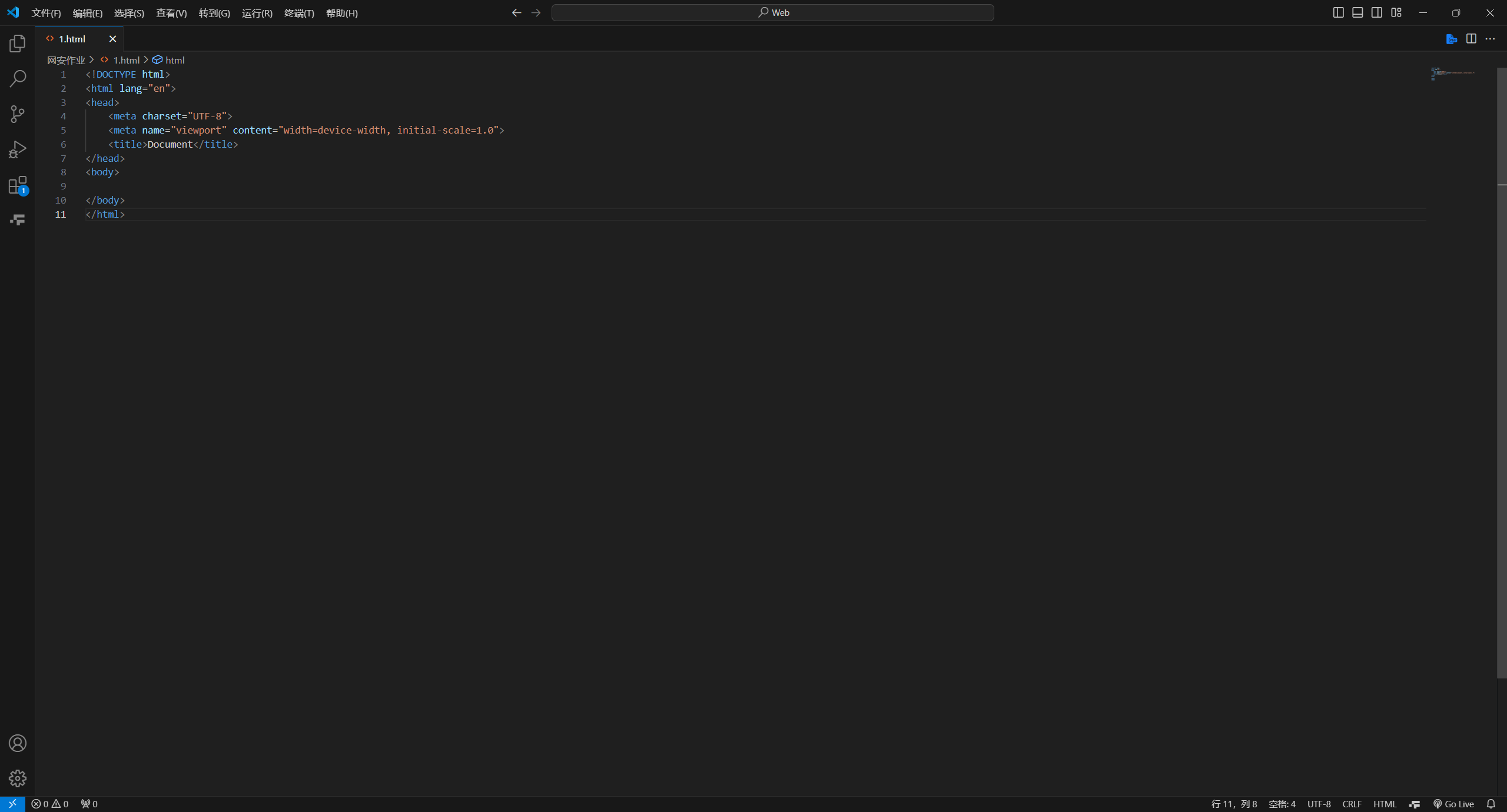Screen dimensions: 1507x812
Task: Open the 终端(T) menu
Action: (299, 13)
